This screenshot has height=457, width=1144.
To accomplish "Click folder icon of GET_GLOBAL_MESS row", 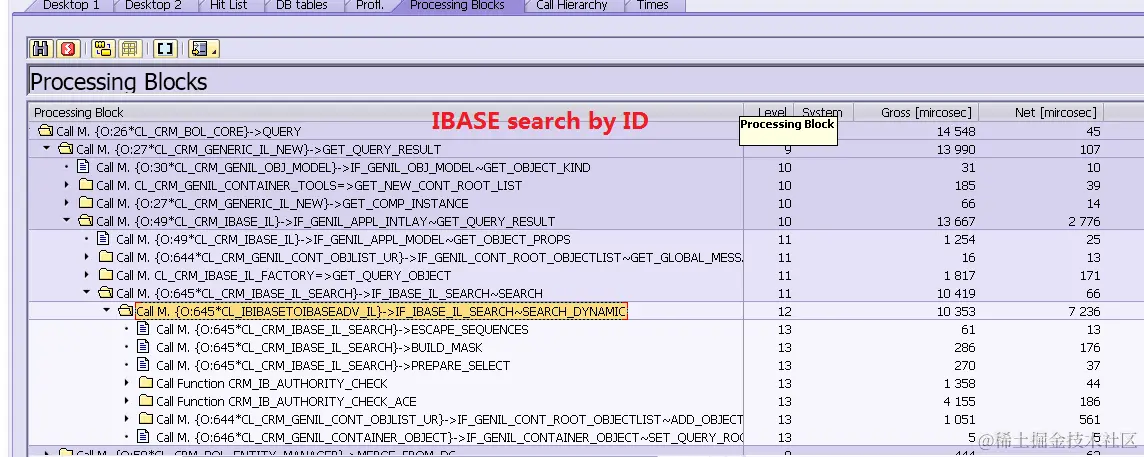I will pyautogui.click(x=107, y=257).
